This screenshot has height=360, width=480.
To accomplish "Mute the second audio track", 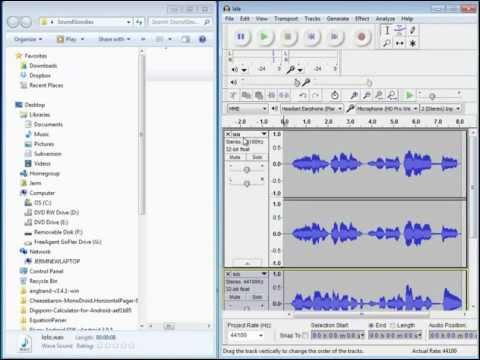I will pyautogui.click(x=235, y=297).
